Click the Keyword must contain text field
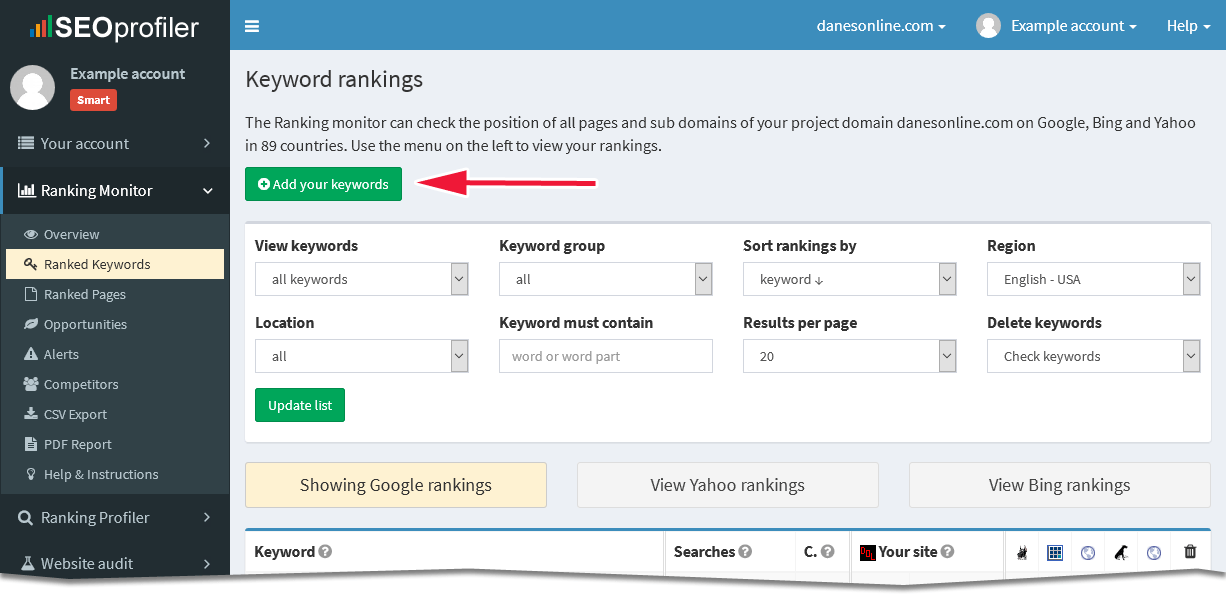1226x594 pixels. click(605, 356)
